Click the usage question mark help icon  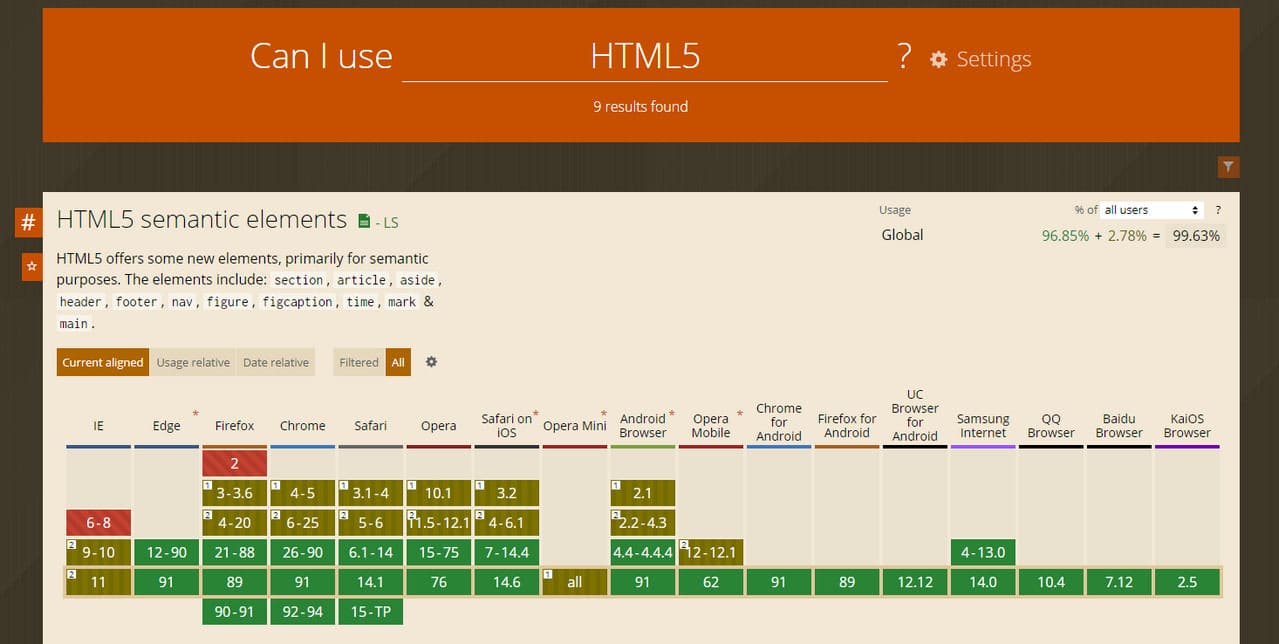pyautogui.click(x=1218, y=210)
